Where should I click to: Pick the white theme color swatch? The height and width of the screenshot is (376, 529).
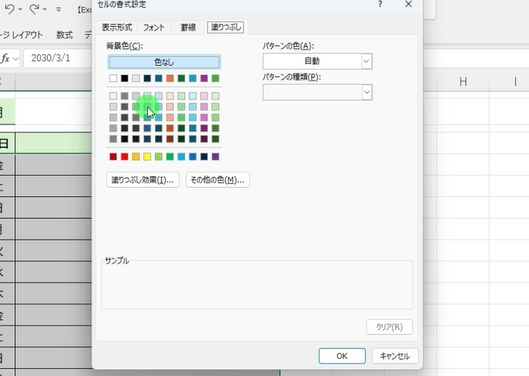tap(113, 78)
